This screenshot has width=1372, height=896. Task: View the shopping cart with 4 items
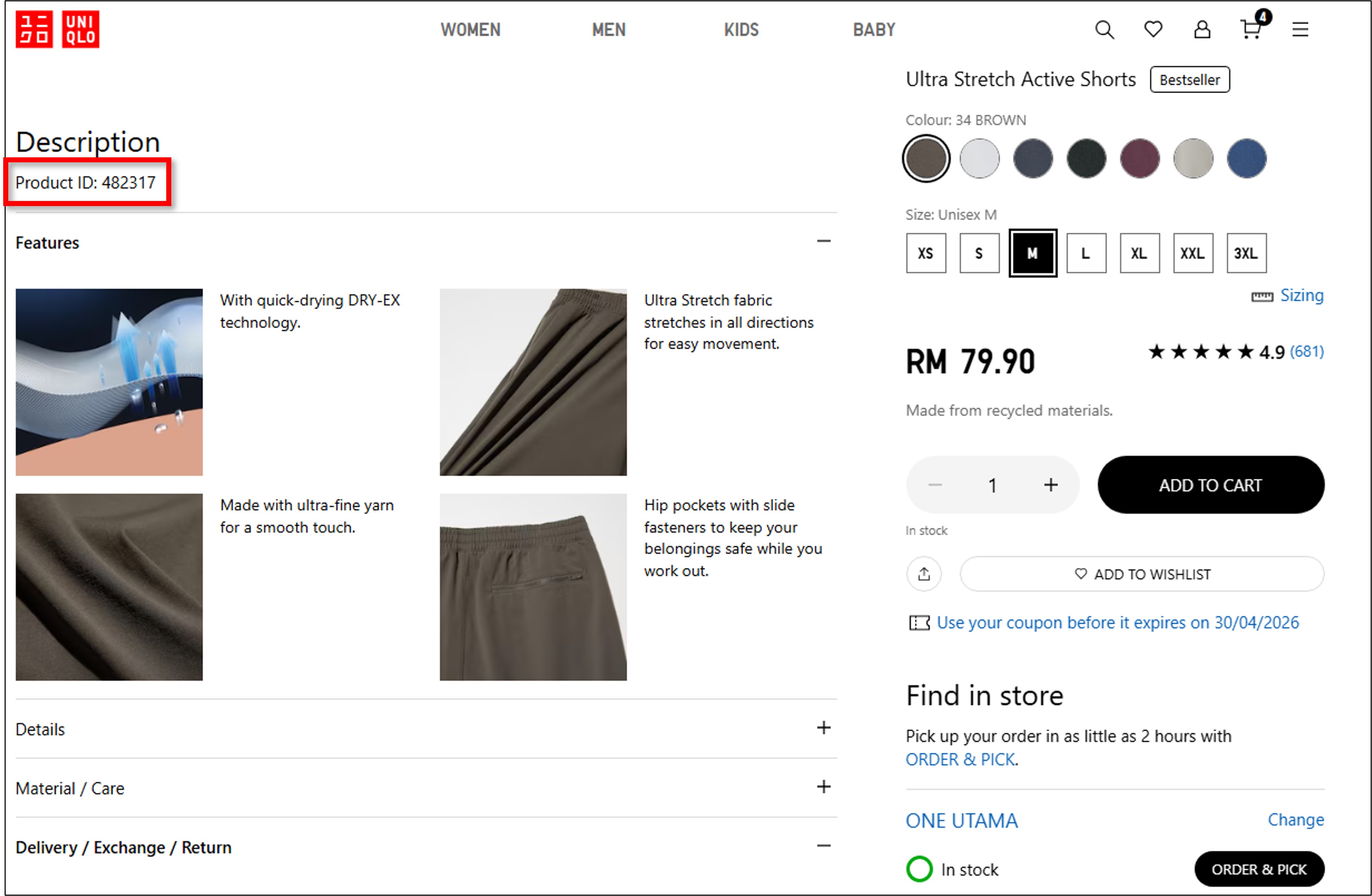pyautogui.click(x=1251, y=29)
